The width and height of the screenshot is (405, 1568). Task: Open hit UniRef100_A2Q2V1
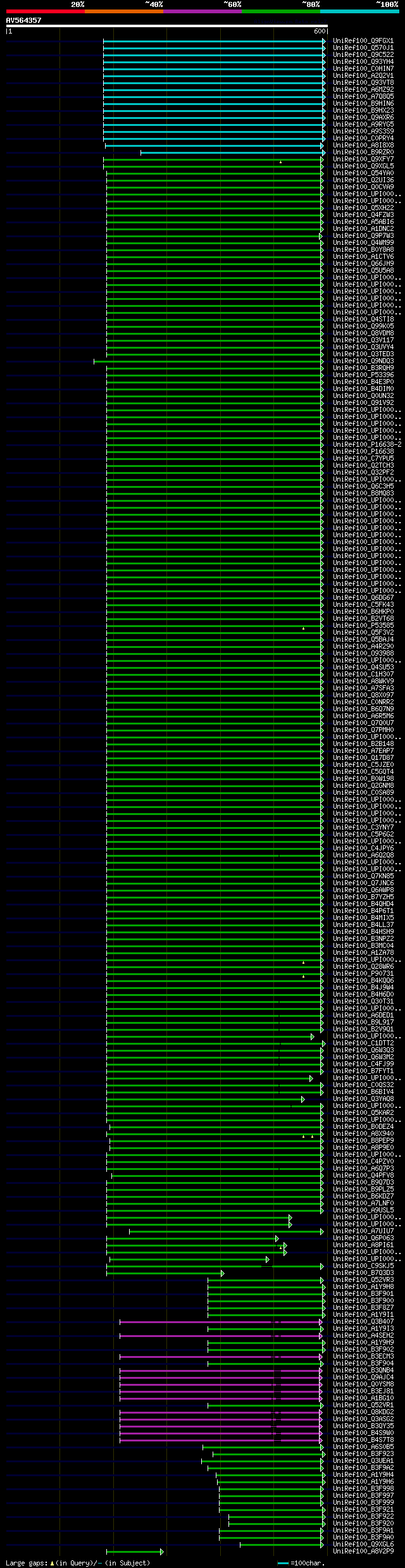point(363,76)
